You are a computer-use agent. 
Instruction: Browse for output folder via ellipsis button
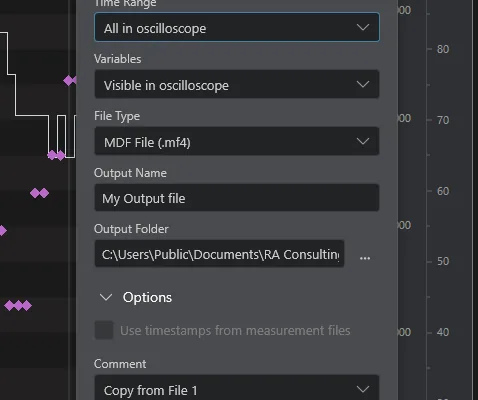[365, 258]
